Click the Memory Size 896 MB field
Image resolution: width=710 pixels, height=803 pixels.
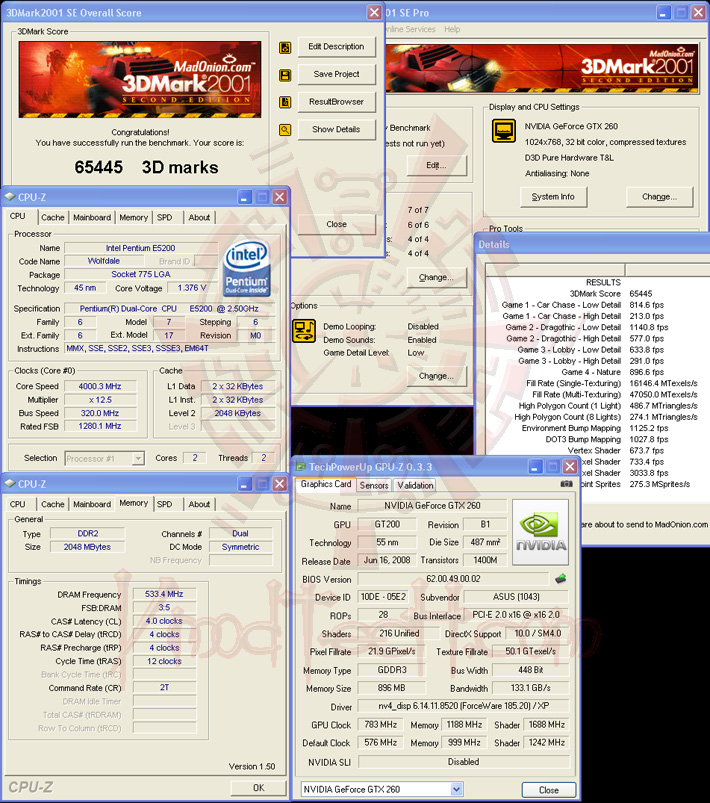click(x=391, y=688)
